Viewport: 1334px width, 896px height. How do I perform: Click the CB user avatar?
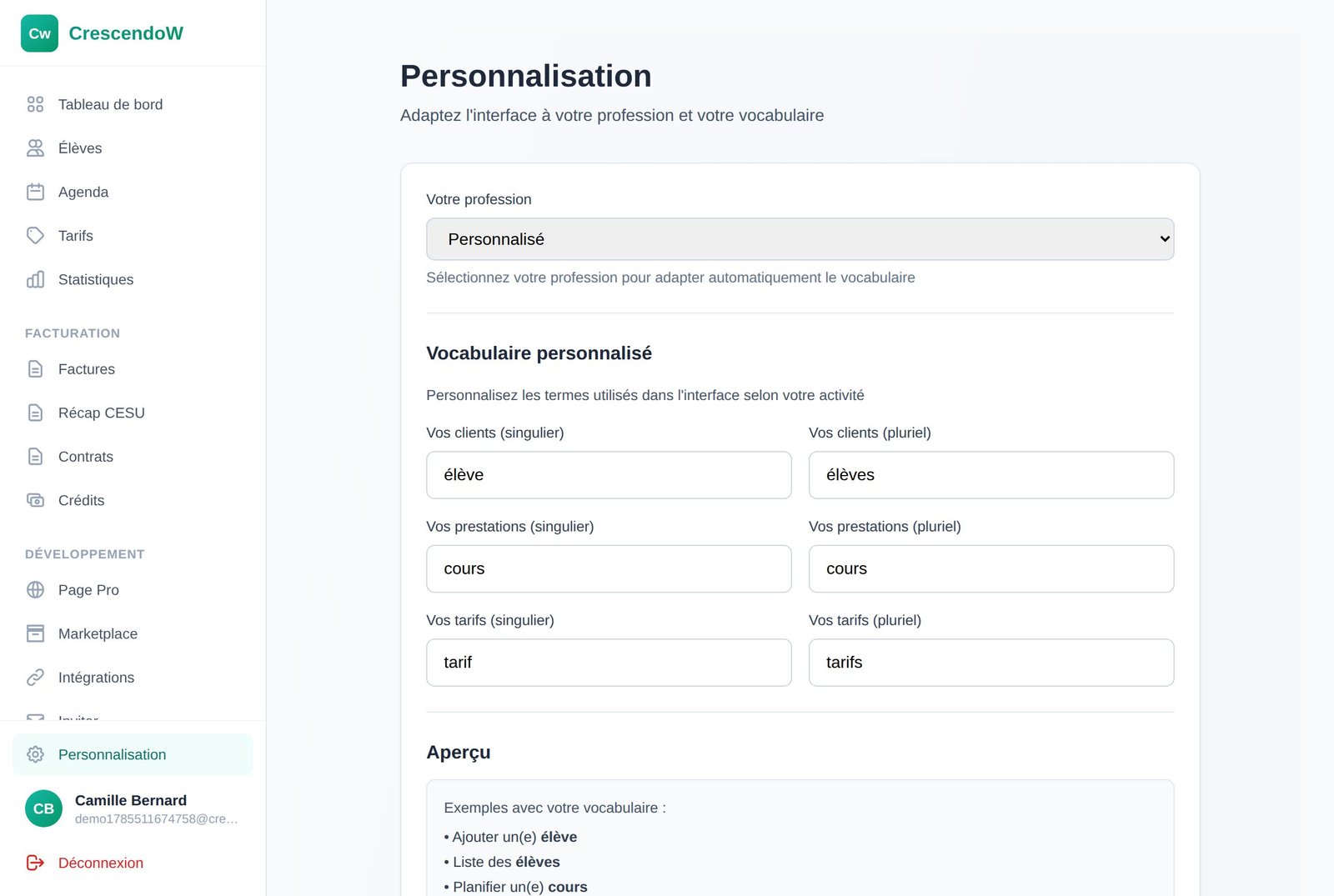(x=43, y=808)
